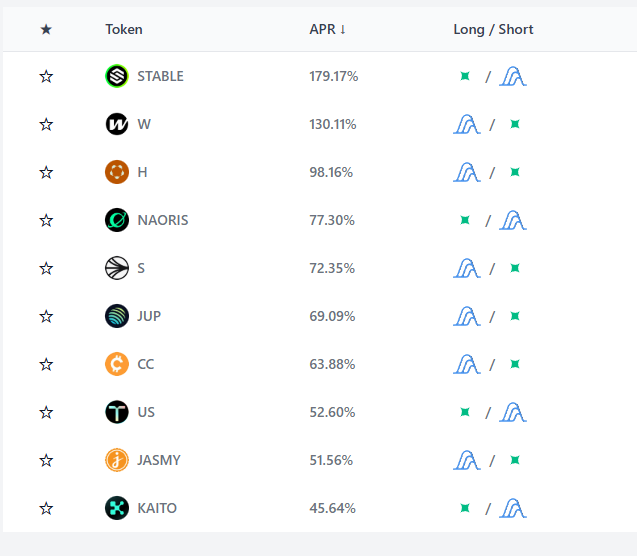
Task: Select the 179.17% APR value
Action: (x=334, y=76)
